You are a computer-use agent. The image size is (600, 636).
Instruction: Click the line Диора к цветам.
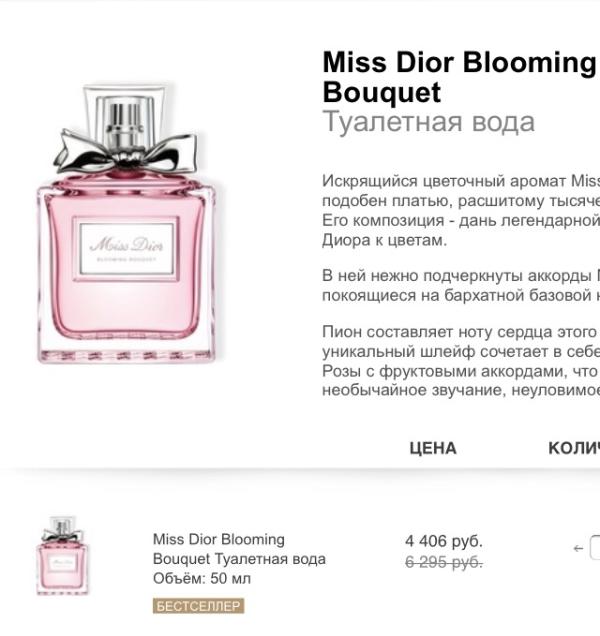pos(385,241)
